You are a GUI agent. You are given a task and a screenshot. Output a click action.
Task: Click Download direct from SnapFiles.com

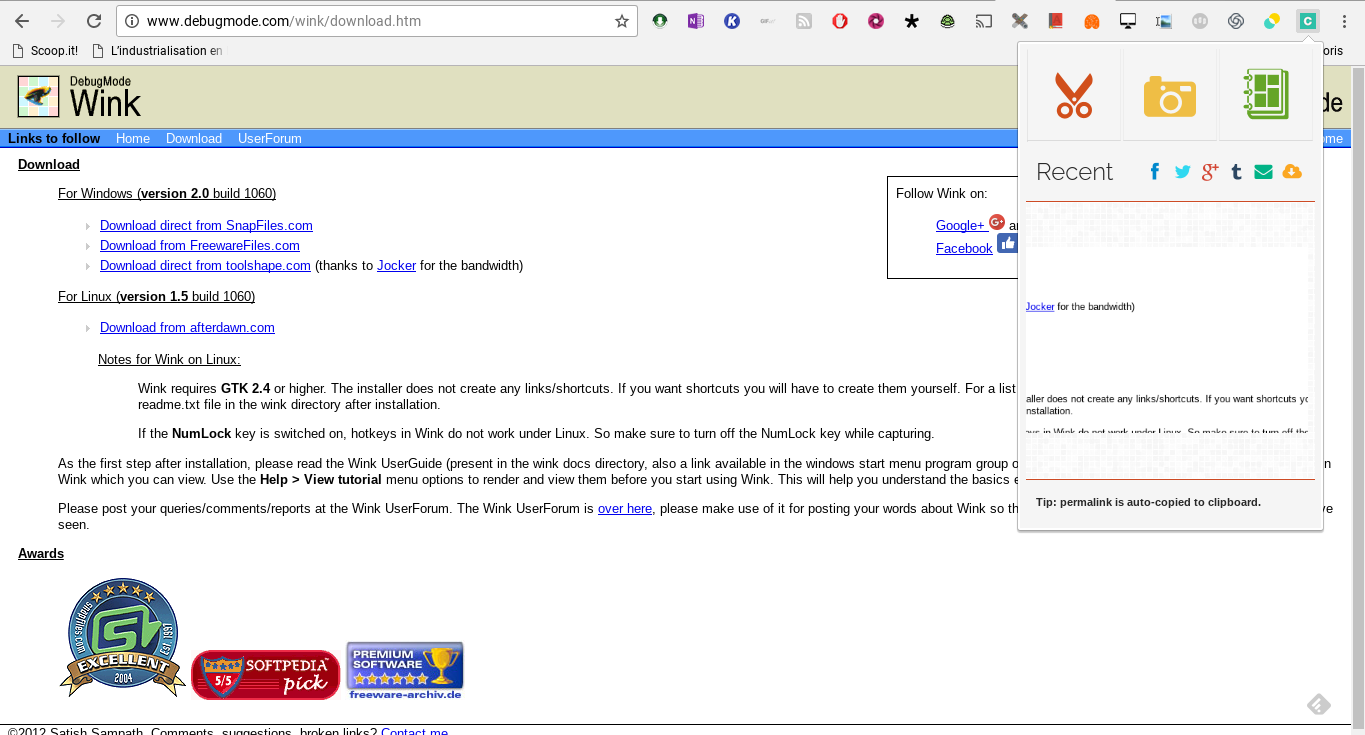206,226
